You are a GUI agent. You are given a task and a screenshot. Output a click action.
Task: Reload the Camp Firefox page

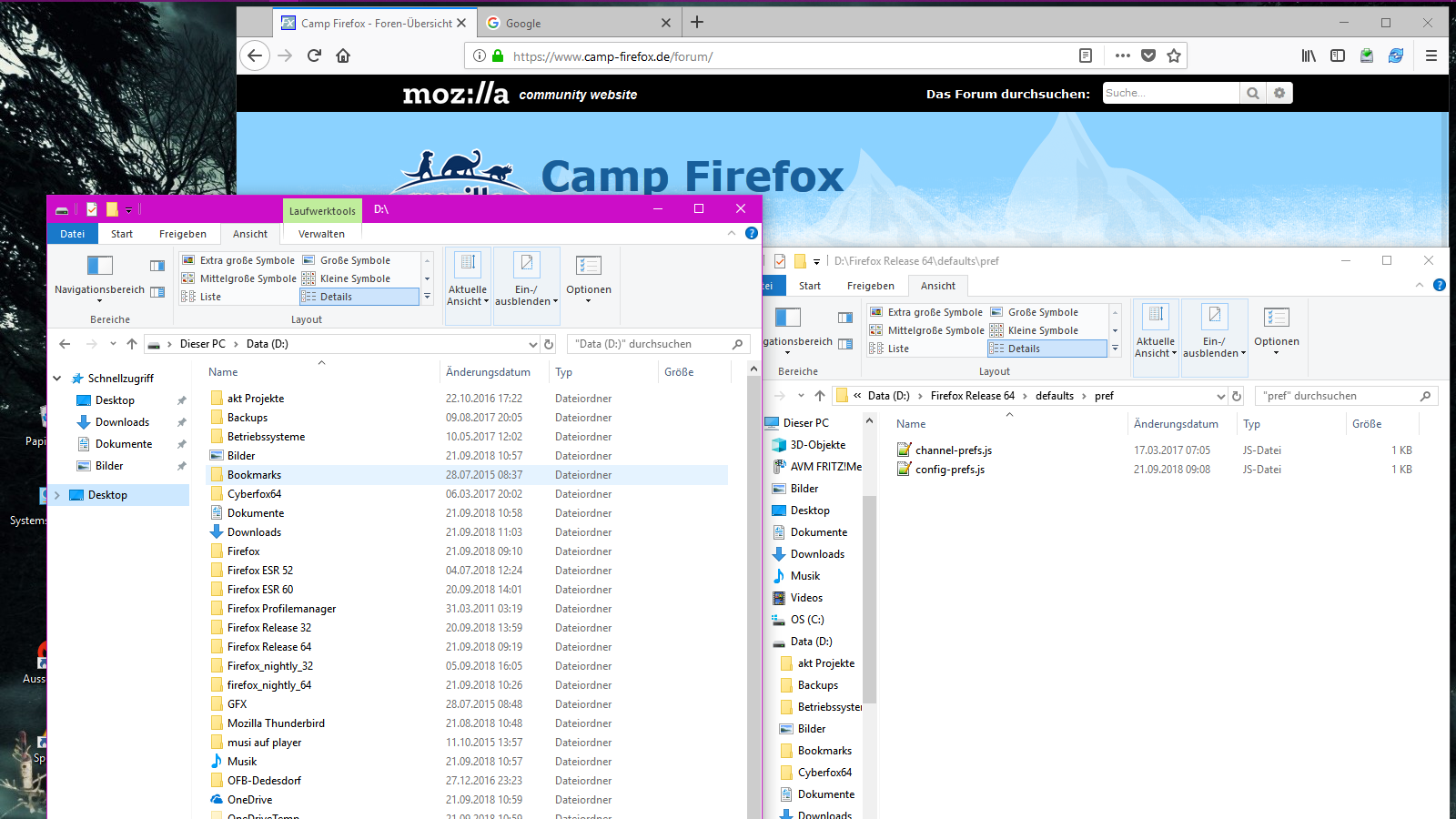click(x=314, y=56)
